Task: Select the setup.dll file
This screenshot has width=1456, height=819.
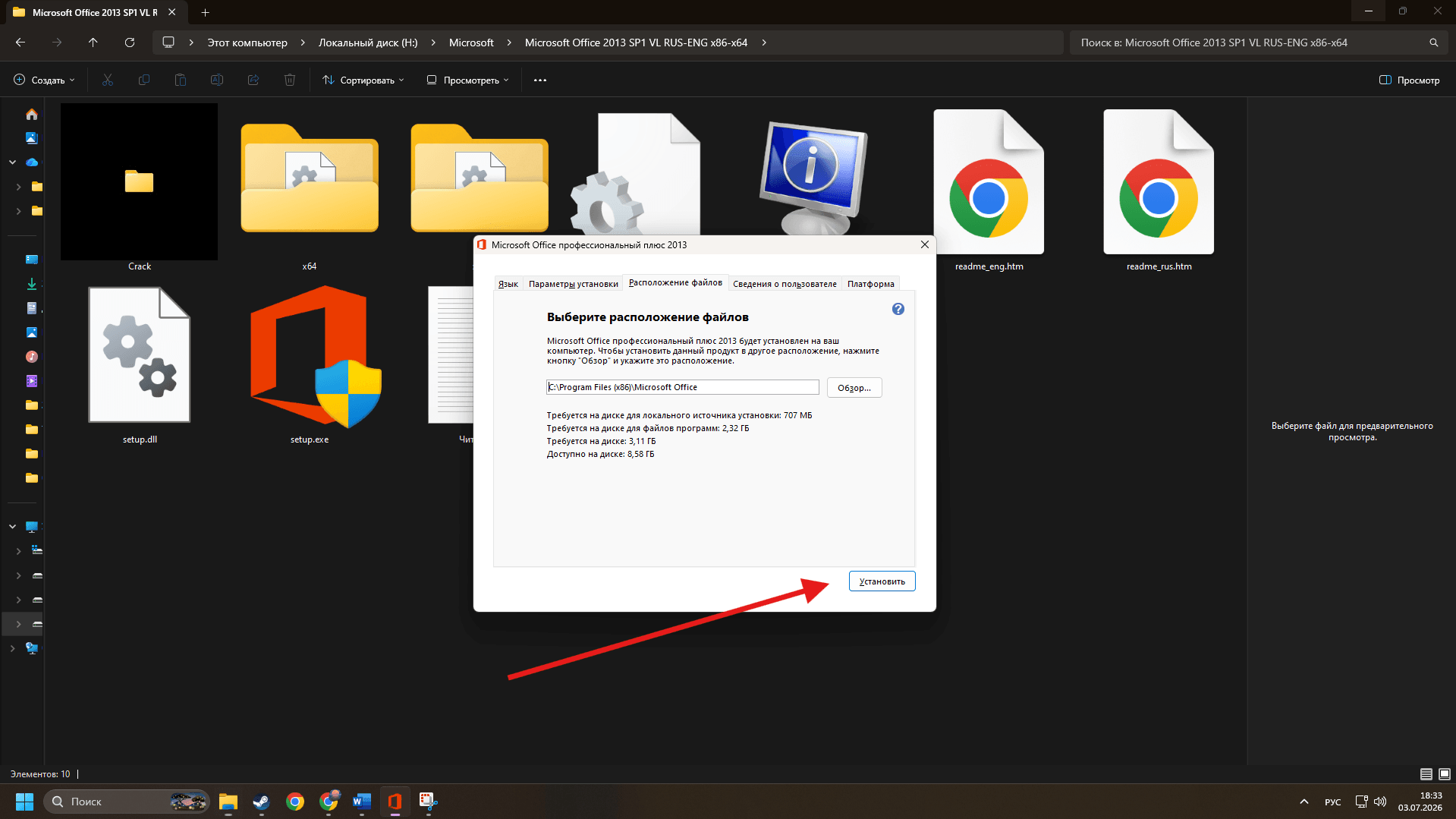Action: point(140,365)
